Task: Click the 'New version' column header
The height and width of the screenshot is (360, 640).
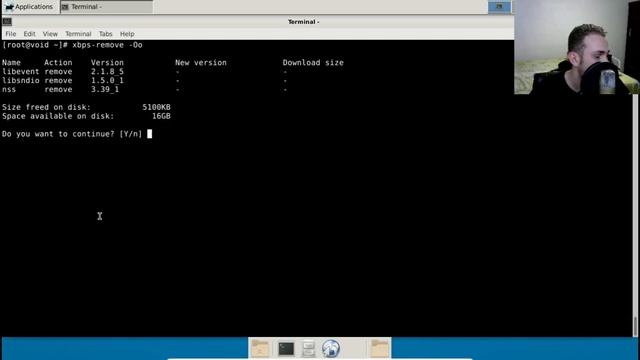Action: [x=201, y=62]
